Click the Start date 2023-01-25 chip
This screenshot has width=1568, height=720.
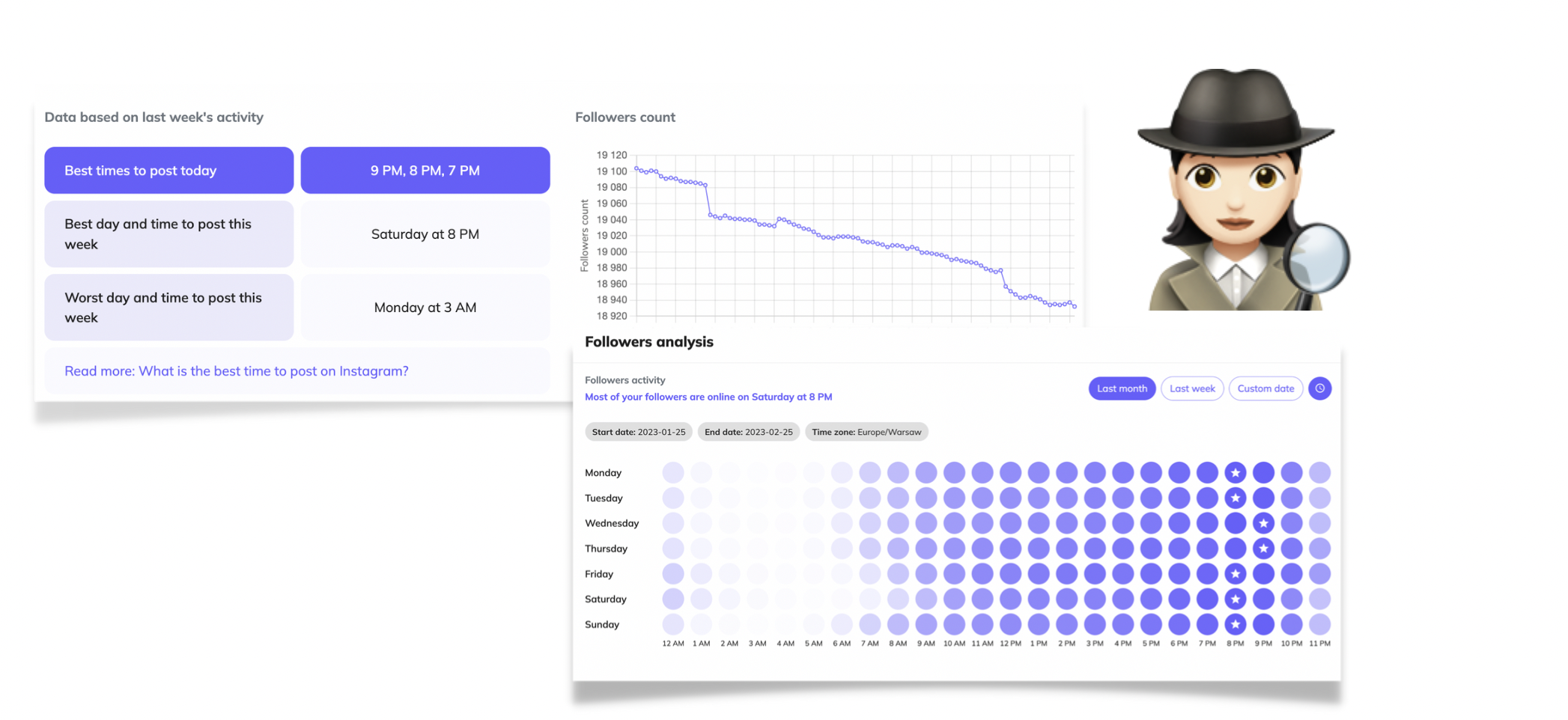tap(639, 432)
